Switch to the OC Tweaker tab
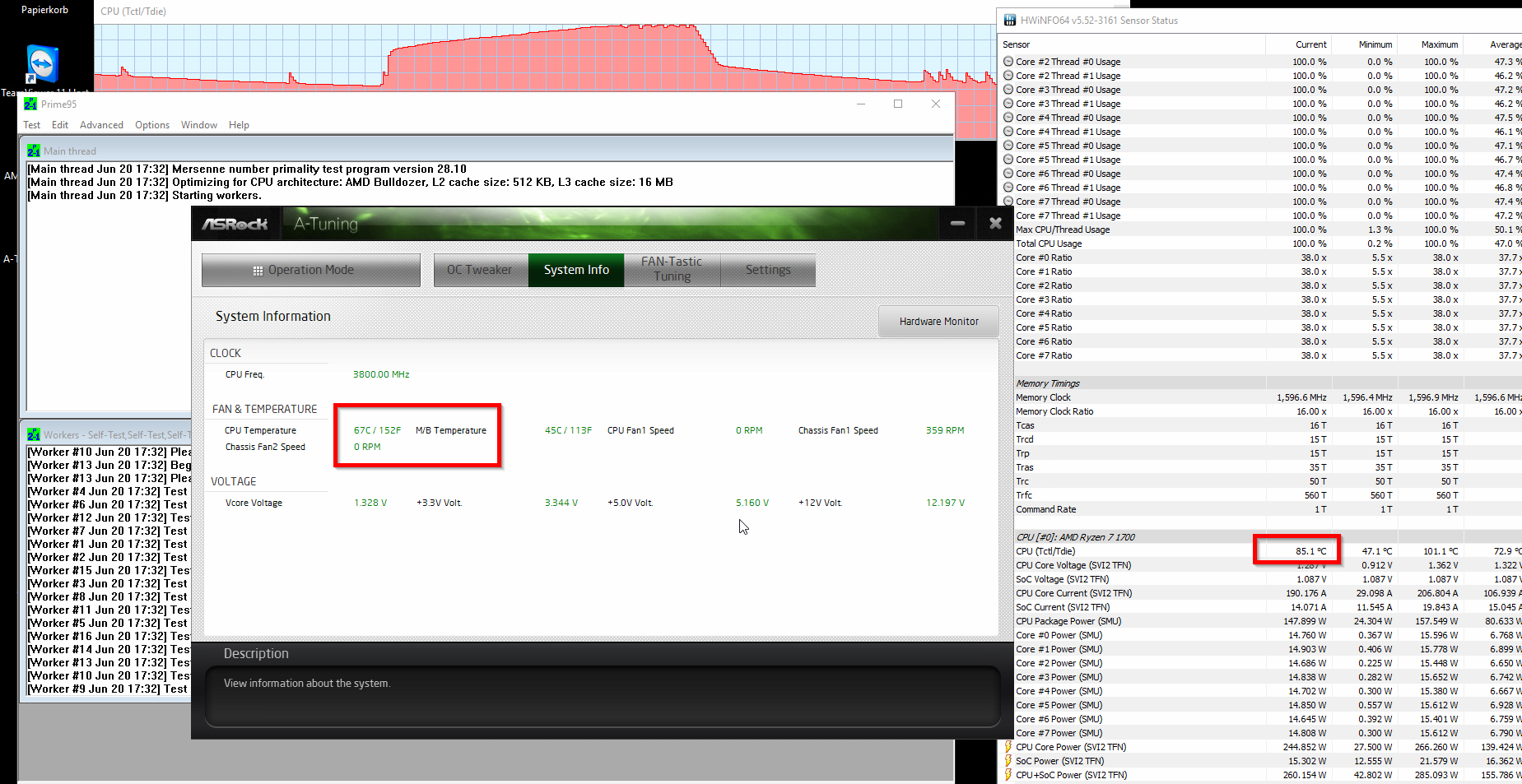The image size is (1522, 784). pyautogui.click(x=480, y=270)
